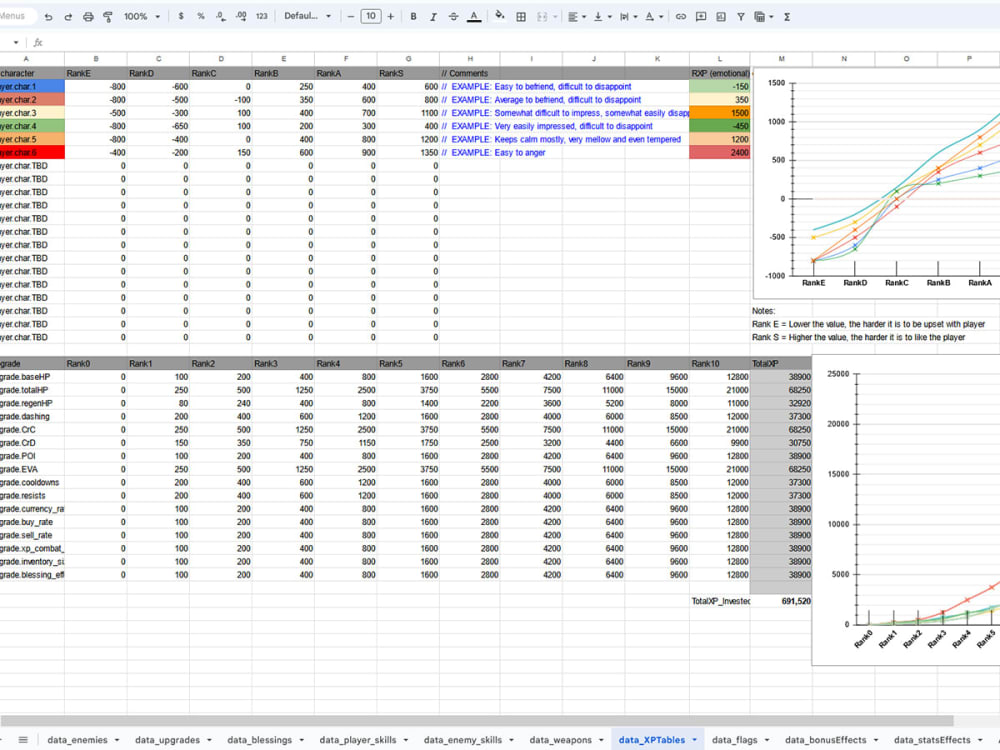Image resolution: width=1000 pixels, height=750 pixels.
Task: Select column M header
Action: (781, 59)
